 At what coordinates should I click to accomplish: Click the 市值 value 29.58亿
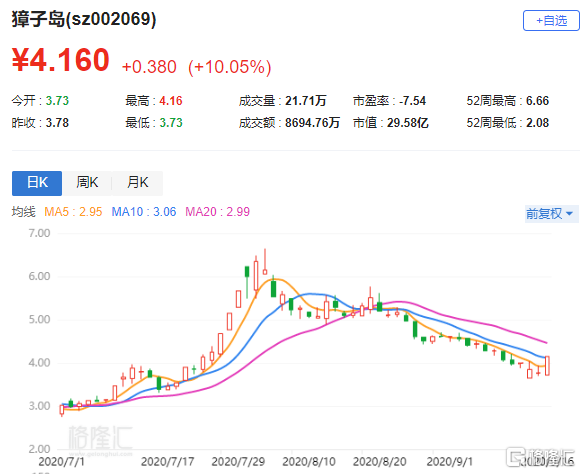408,123
